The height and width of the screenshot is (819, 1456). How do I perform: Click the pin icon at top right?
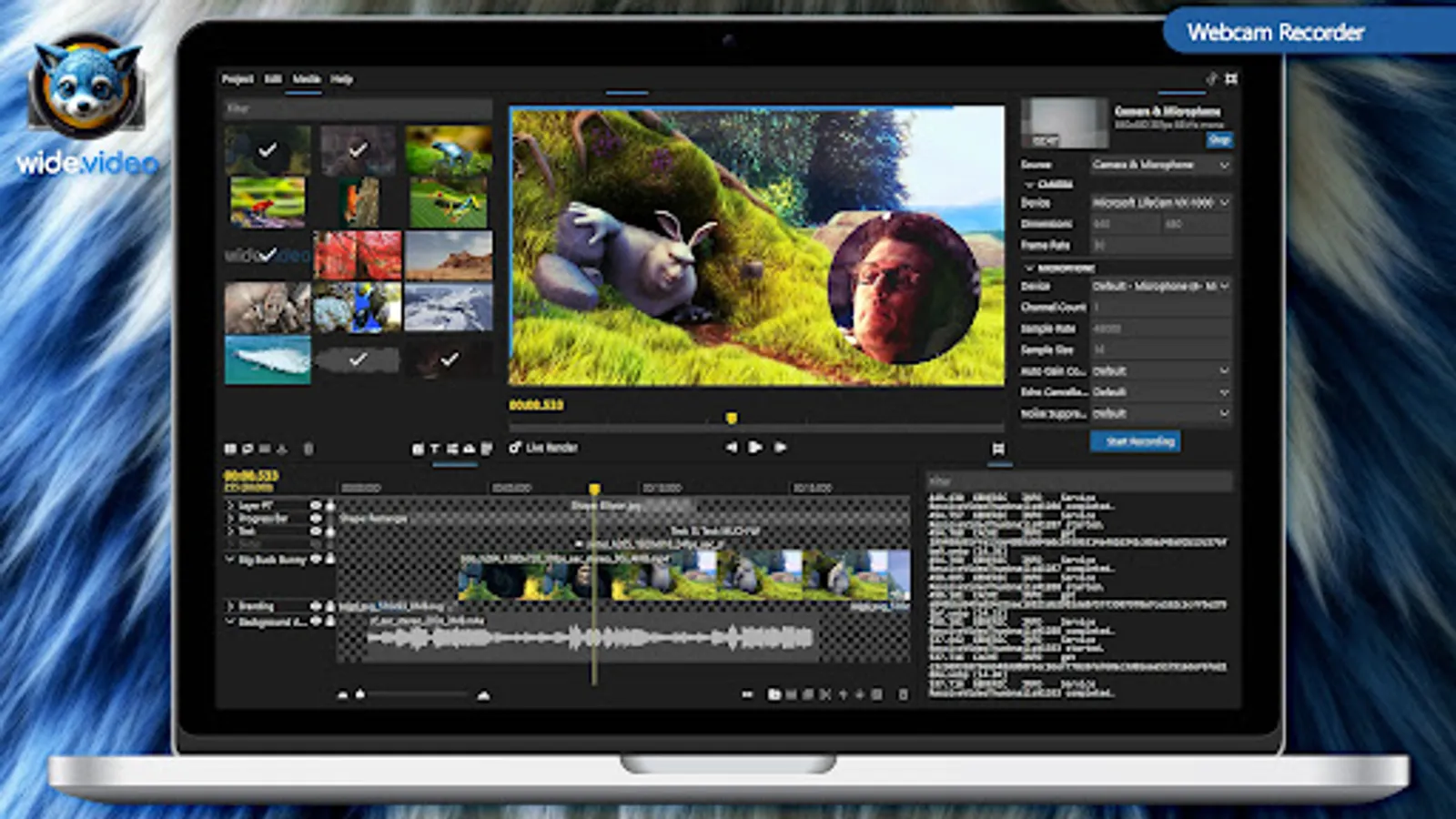pos(1211,79)
